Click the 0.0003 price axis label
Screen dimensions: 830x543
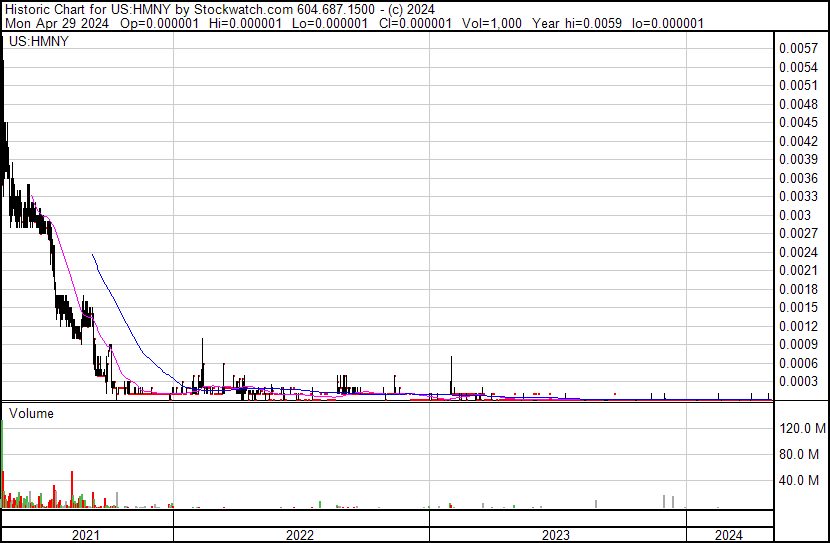tap(798, 381)
